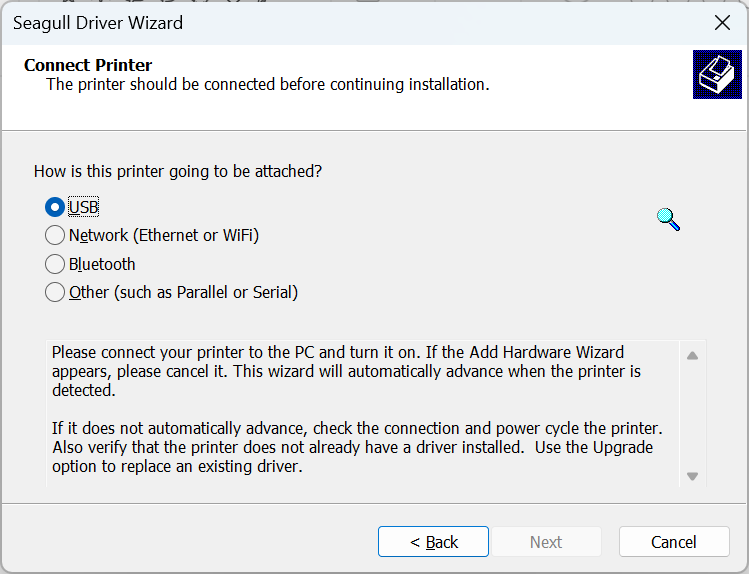
Task: Click the "printer should be connected" subtitle text
Action: (x=267, y=84)
